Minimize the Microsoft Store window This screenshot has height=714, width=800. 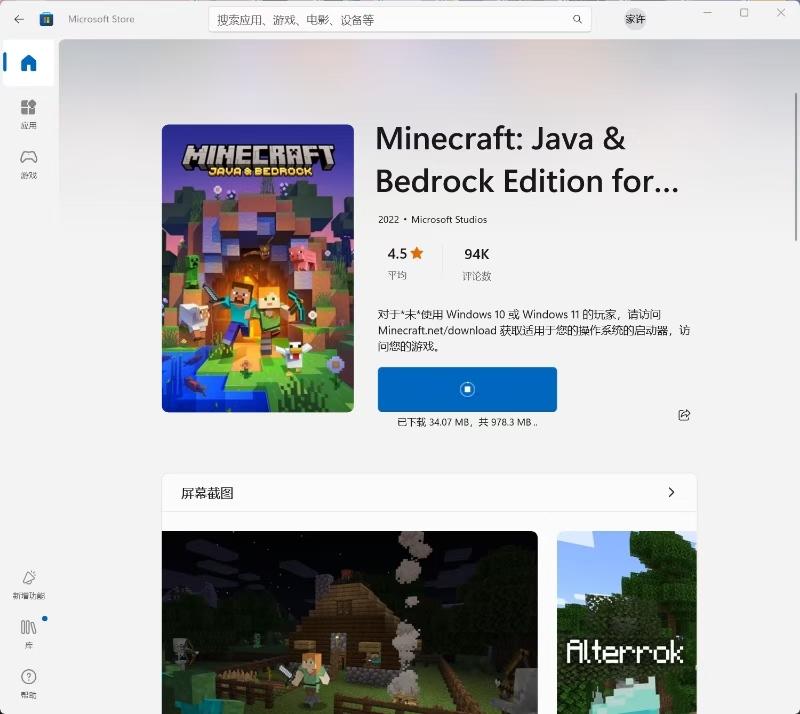point(707,13)
